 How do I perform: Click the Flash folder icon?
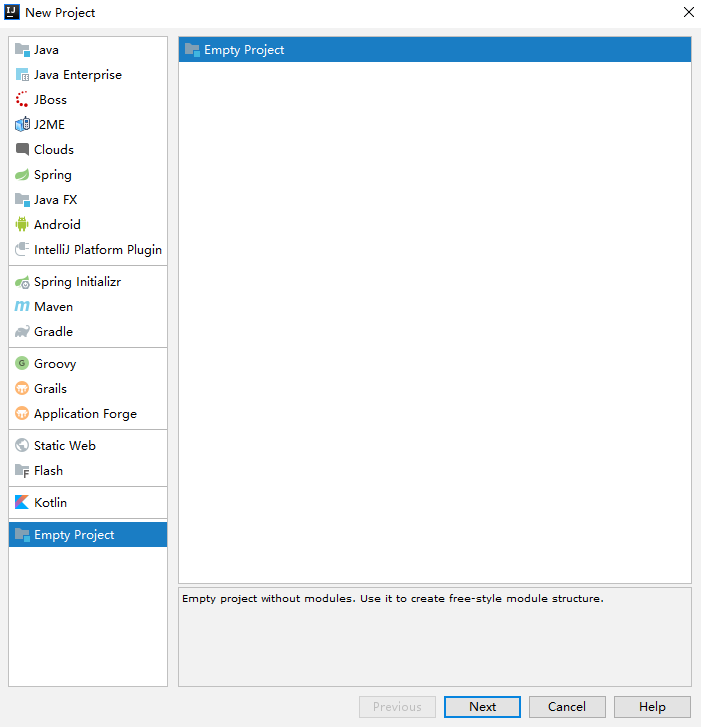click(22, 471)
